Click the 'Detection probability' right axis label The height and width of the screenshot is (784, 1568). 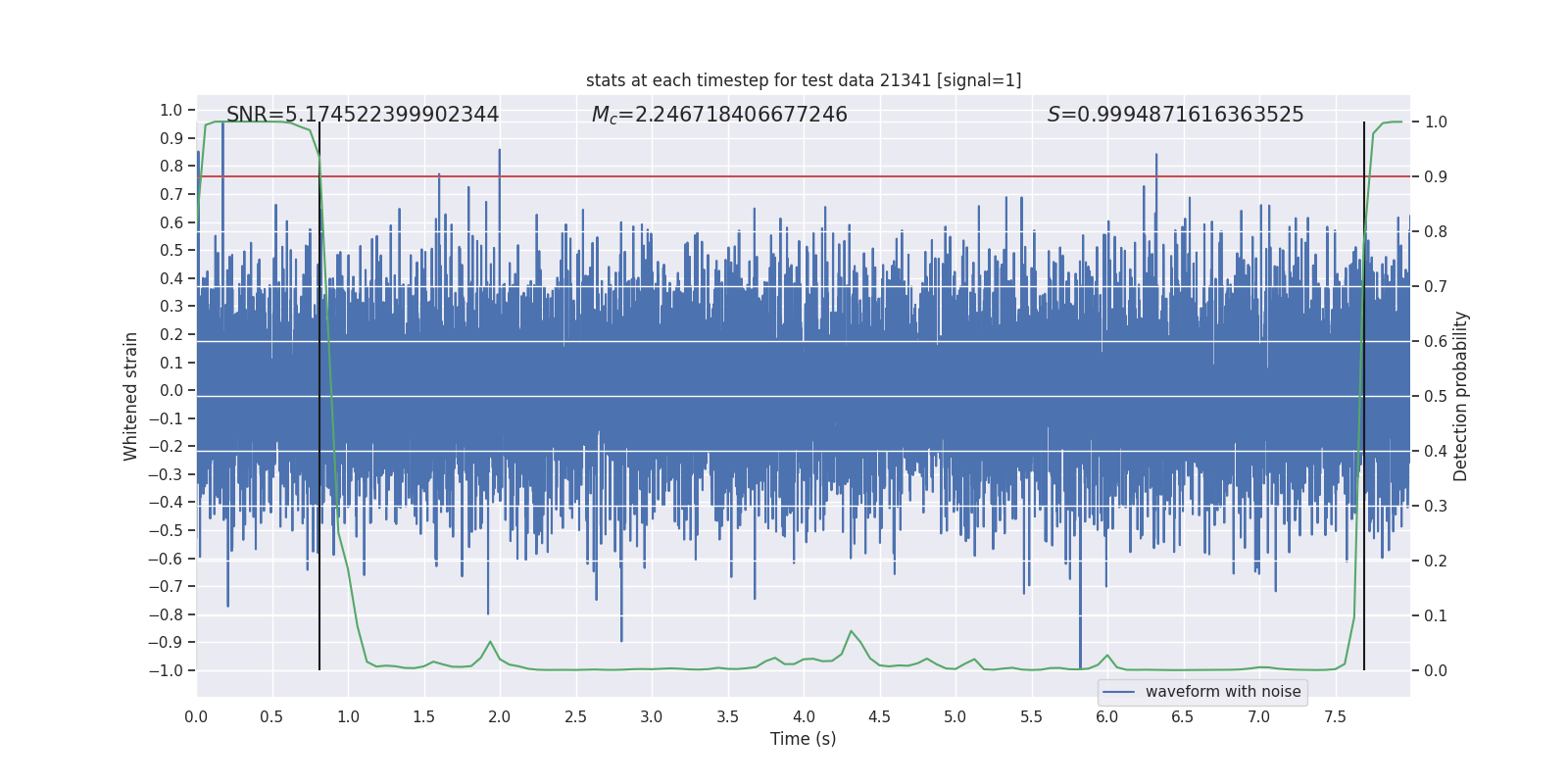tap(1461, 396)
